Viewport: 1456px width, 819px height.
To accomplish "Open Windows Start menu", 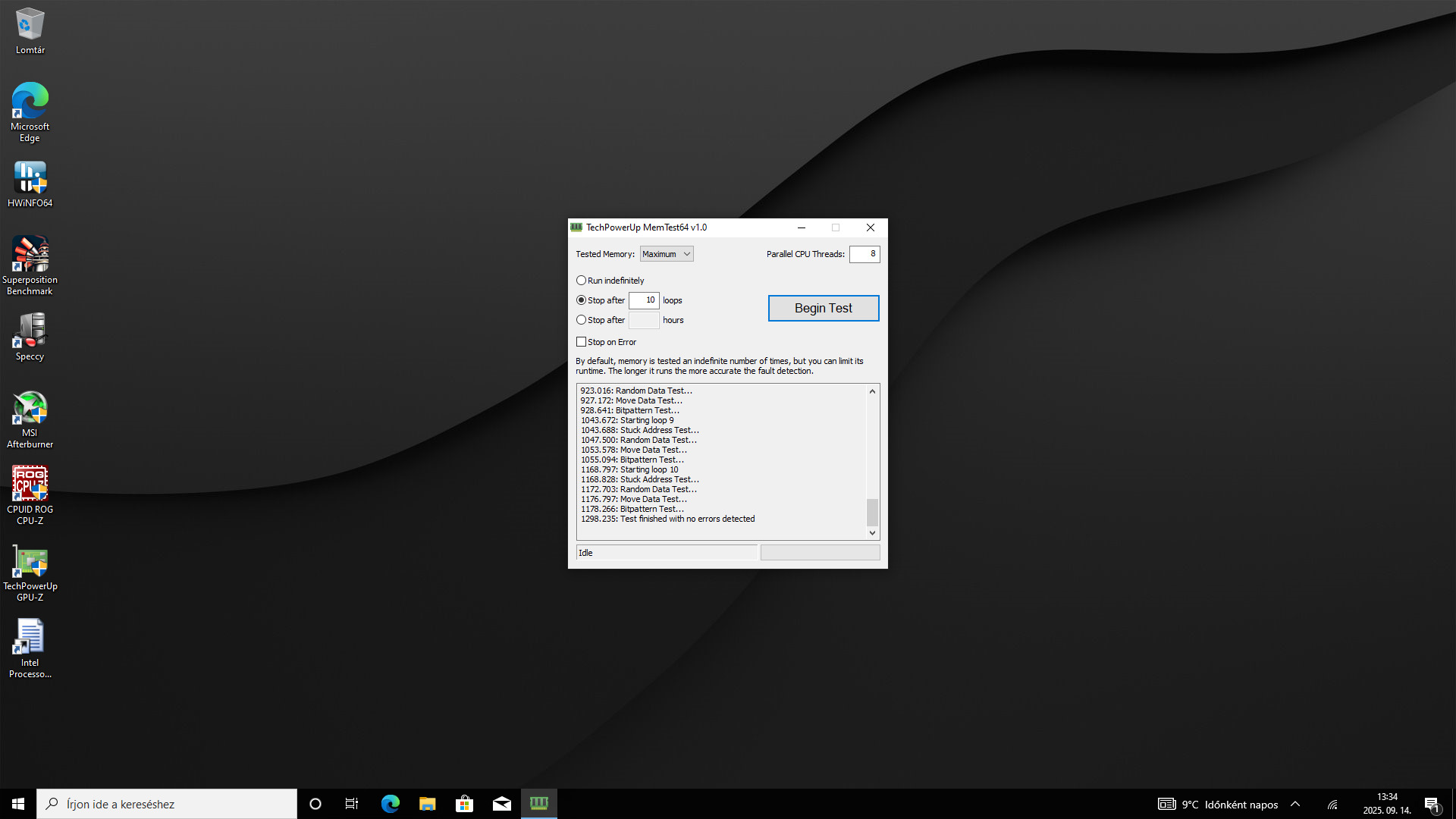I will pyautogui.click(x=18, y=804).
